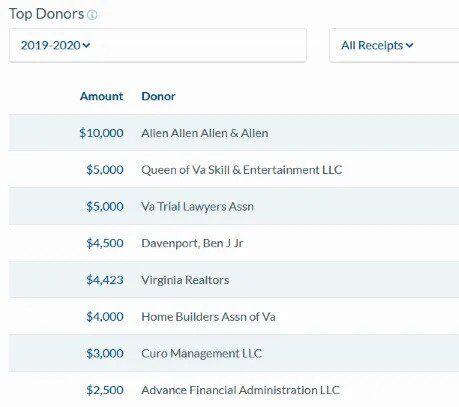Viewport: 459px width, 407px height.
Task: Open Home Builders Assn of Va
Action: pos(208,317)
